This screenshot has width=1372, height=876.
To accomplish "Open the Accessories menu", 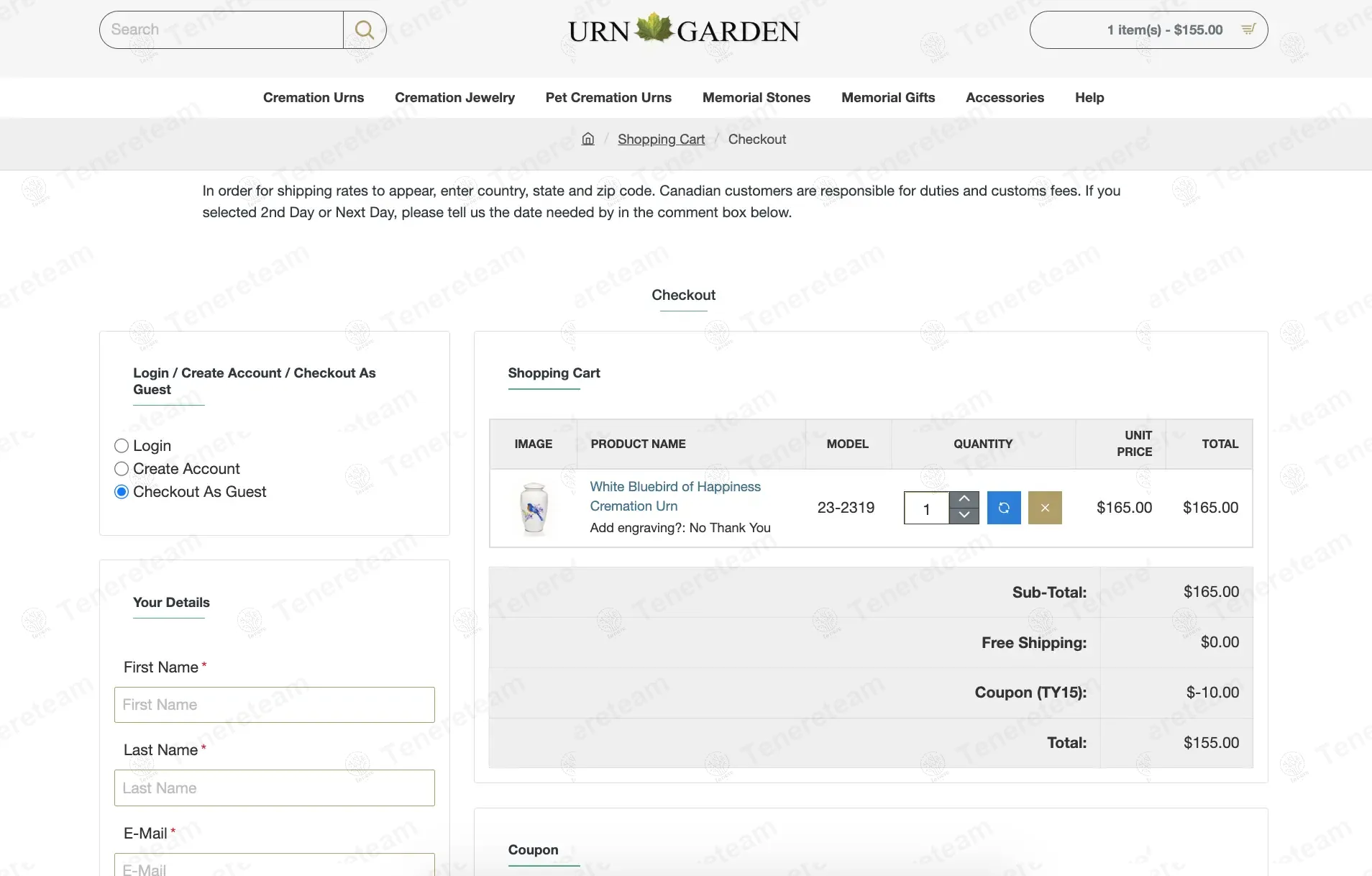I will tap(1005, 98).
